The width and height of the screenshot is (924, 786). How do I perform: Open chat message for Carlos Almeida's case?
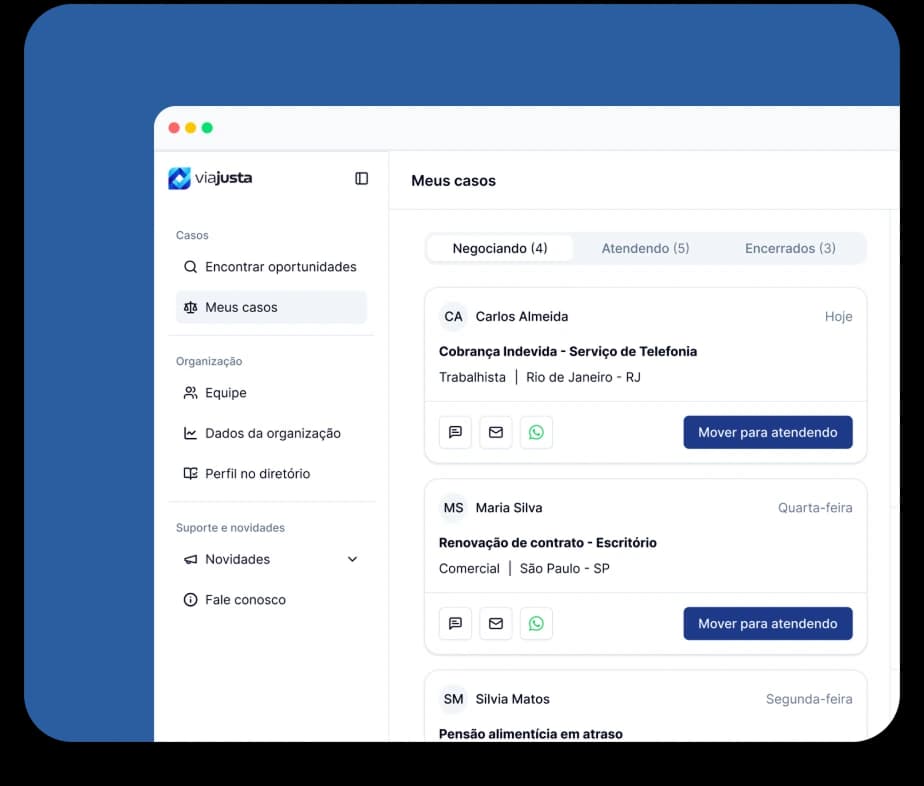point(456,432)
